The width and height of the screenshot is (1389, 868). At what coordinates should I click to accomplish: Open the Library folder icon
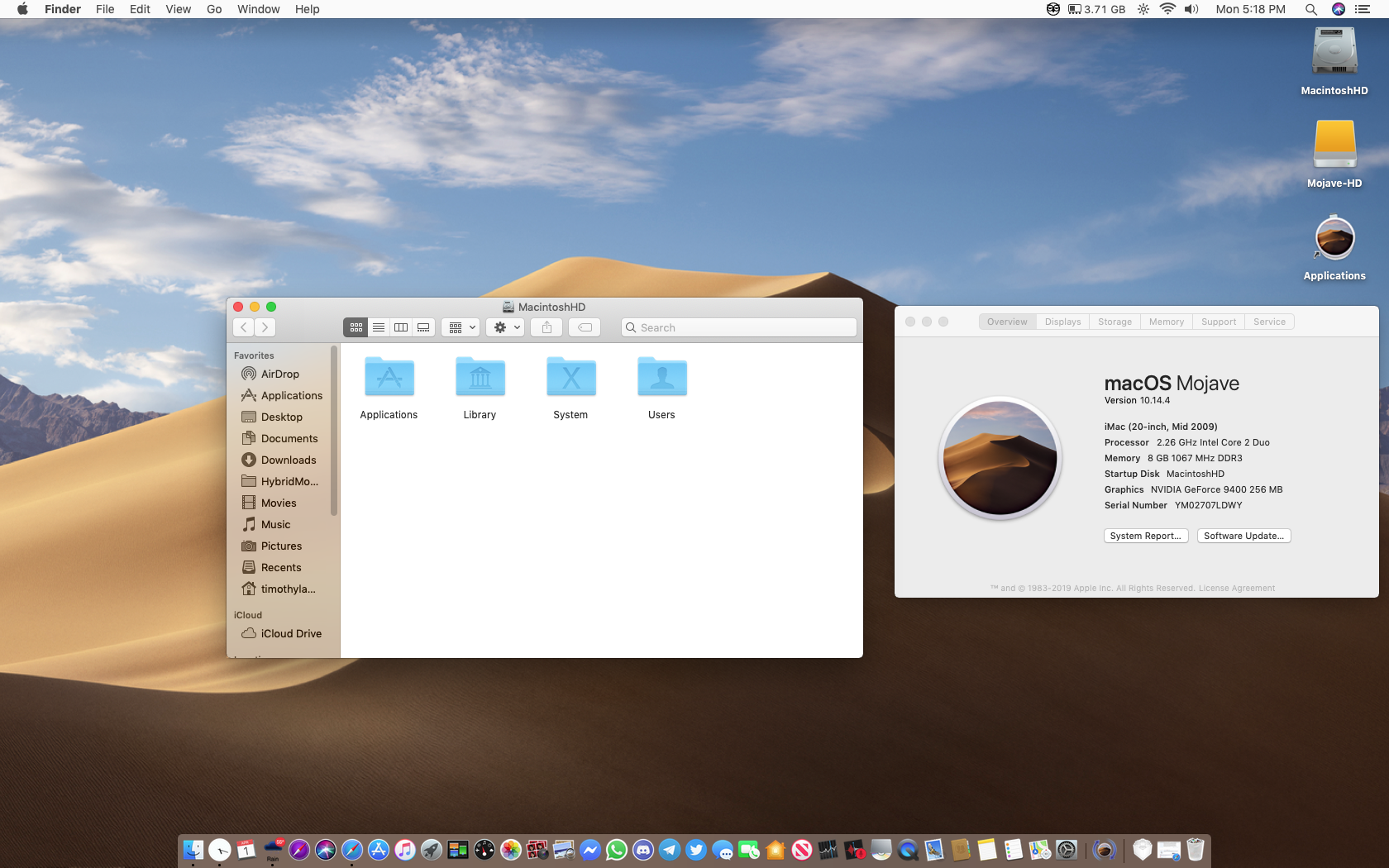[x=480, y=377]
